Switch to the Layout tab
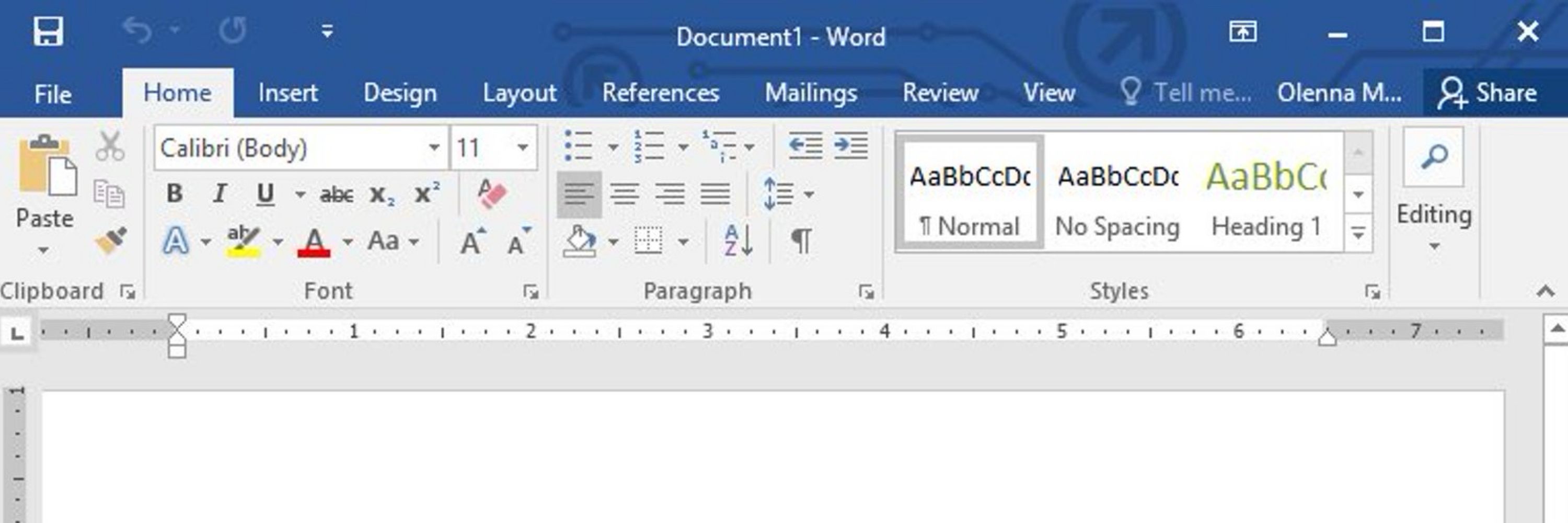1568x523 pixels. (x=519, y=93)
